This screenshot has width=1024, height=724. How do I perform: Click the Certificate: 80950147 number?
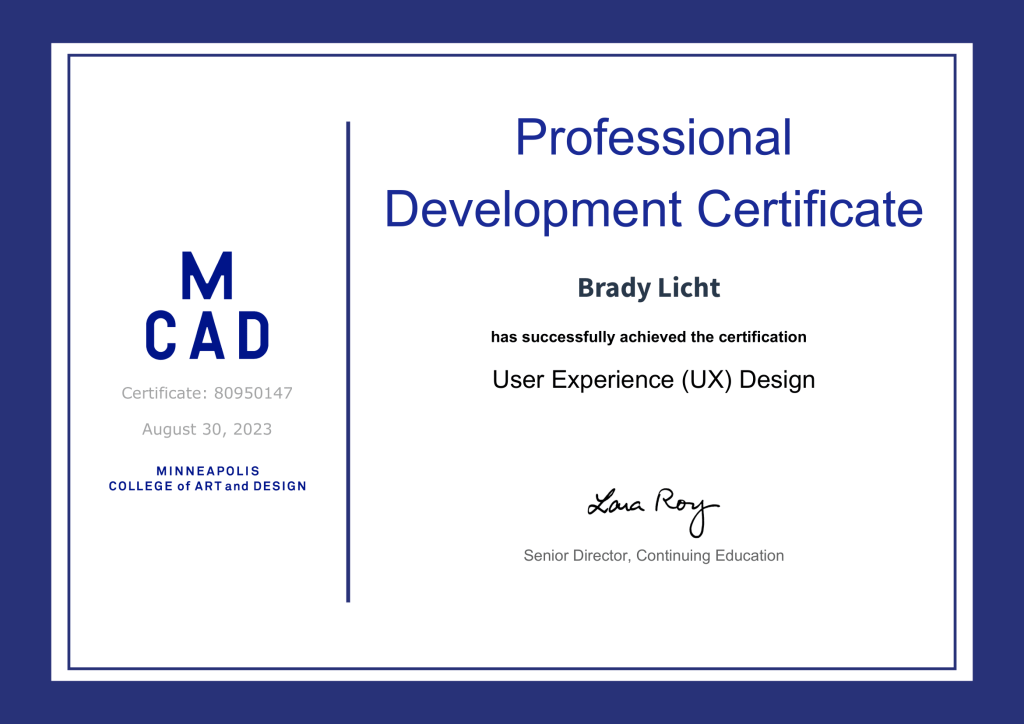coord(207,393)
